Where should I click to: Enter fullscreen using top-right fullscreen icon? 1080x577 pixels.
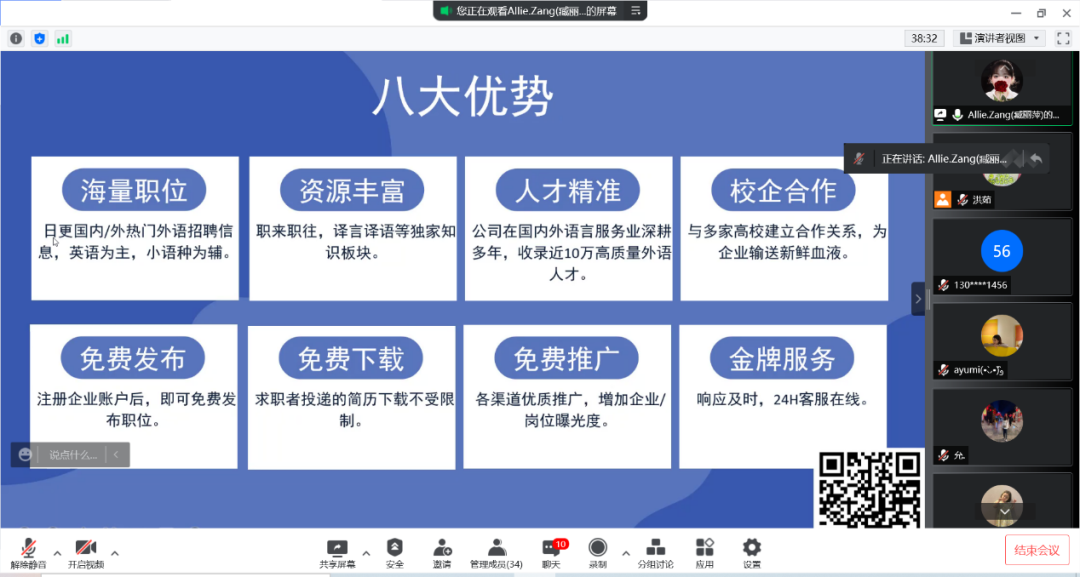tap(1063, 38)
